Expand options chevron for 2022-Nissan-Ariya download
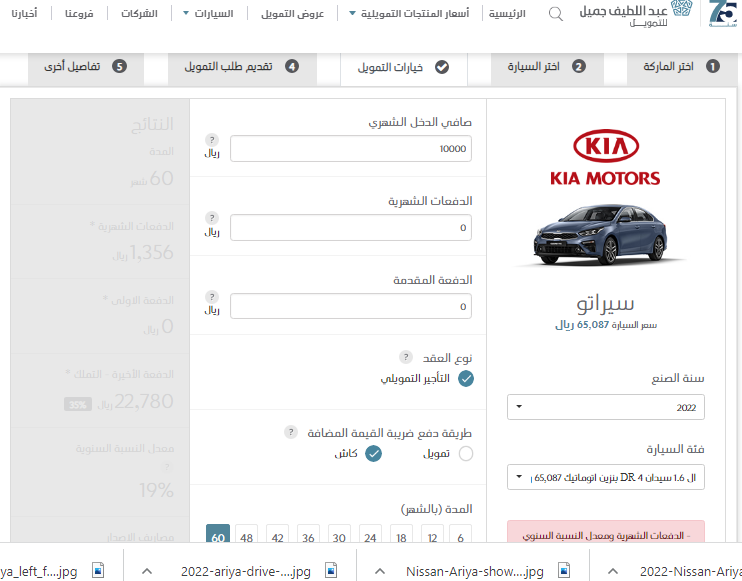The height and width of the screenshot is (581, 742). click(x=612, y=571)
